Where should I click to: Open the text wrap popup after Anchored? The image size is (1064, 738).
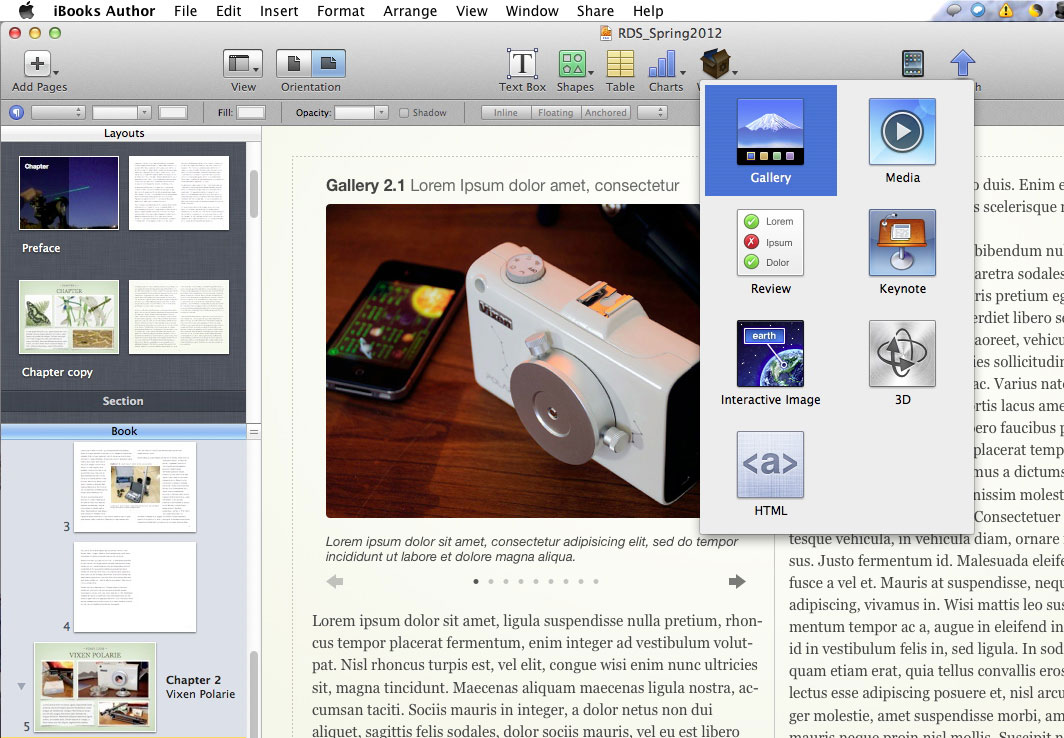(653, 113)
